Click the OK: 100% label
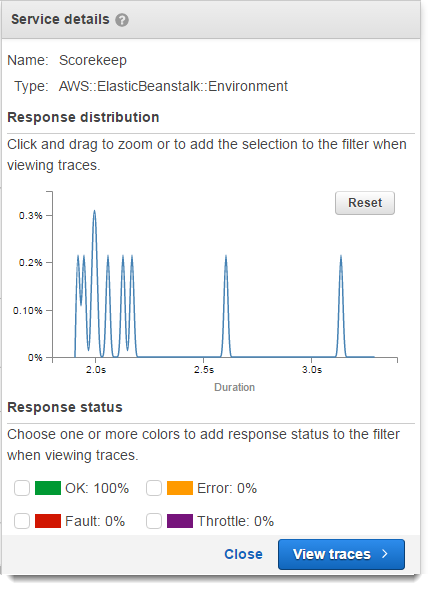This screenshot has width=429, height=590. coord(97,488)
